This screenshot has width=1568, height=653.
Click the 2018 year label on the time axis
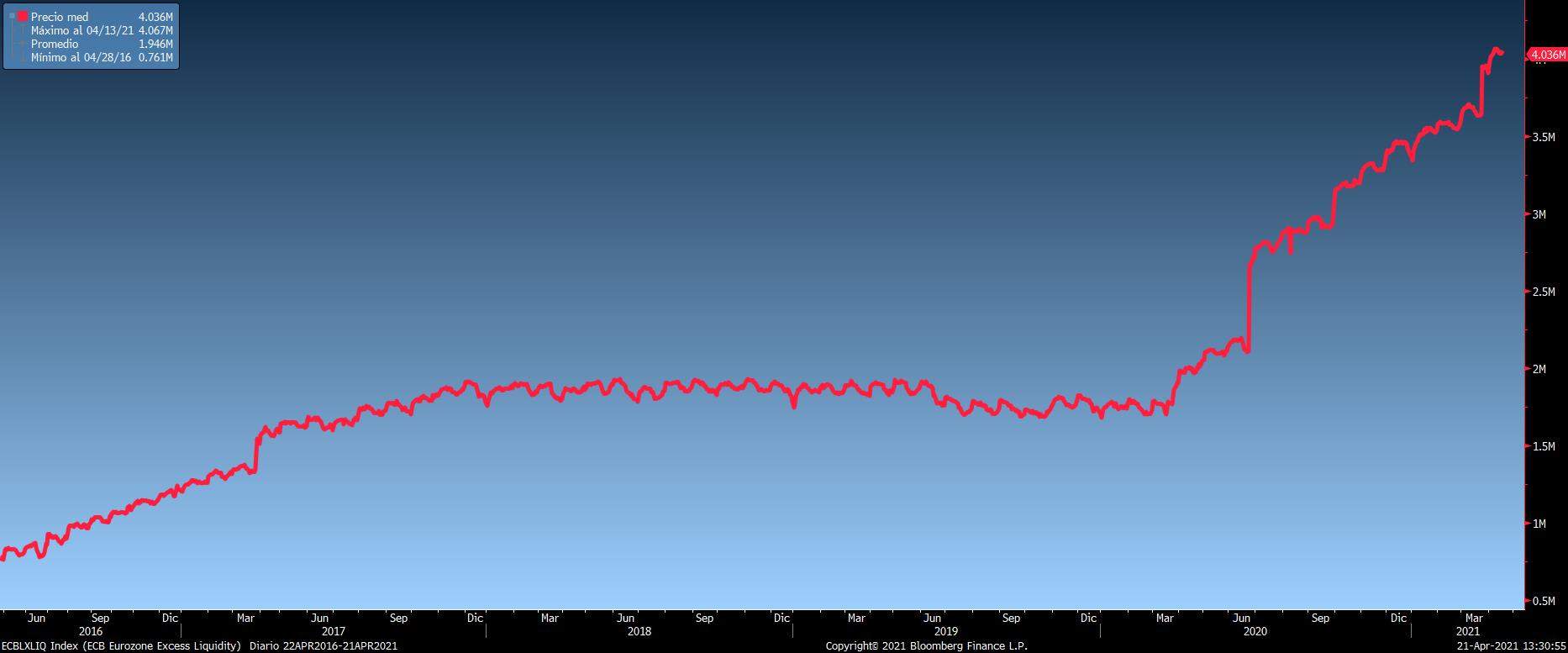point(639,631)
